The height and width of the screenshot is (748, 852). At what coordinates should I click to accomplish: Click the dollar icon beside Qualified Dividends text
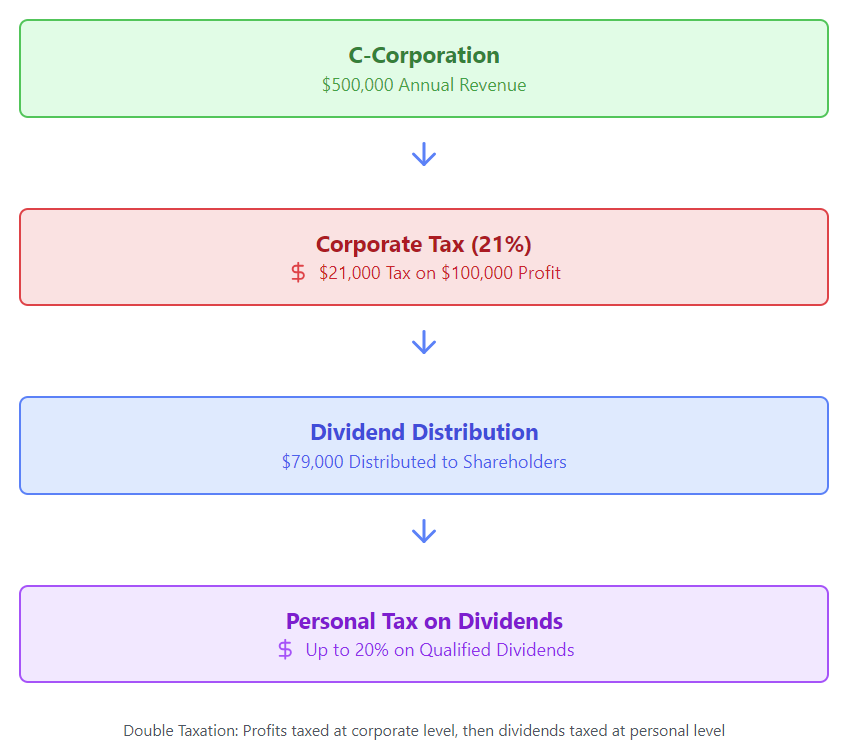286,650
